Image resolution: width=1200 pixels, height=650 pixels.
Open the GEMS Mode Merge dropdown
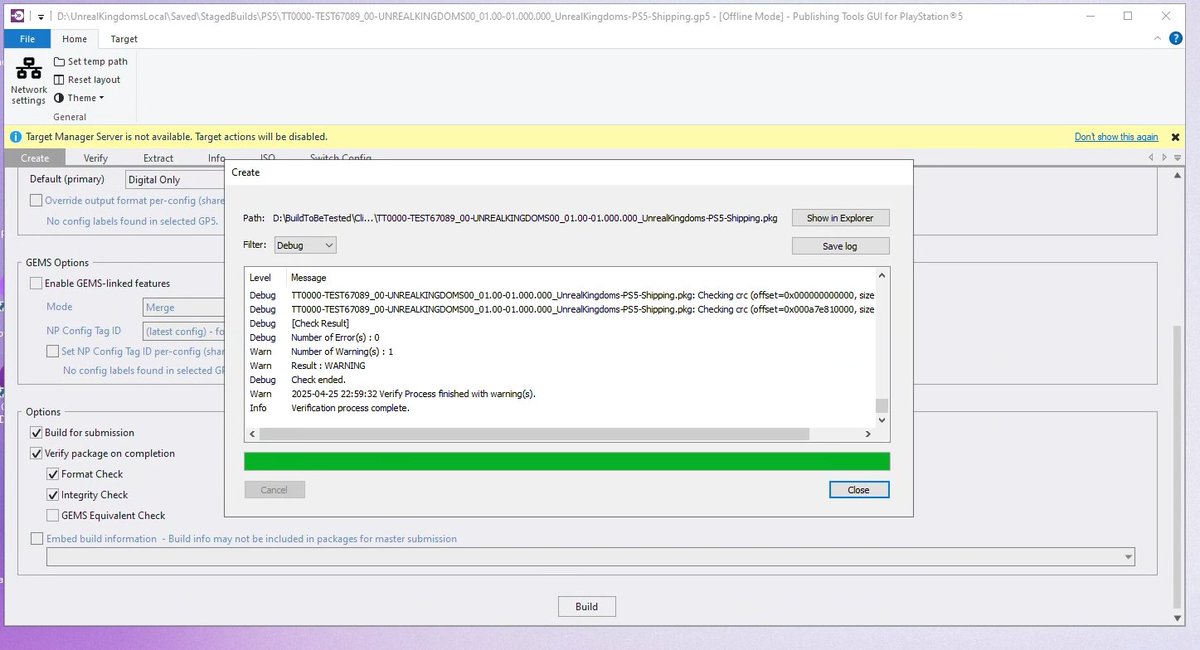pyautogui.click(x=183, y=307)
